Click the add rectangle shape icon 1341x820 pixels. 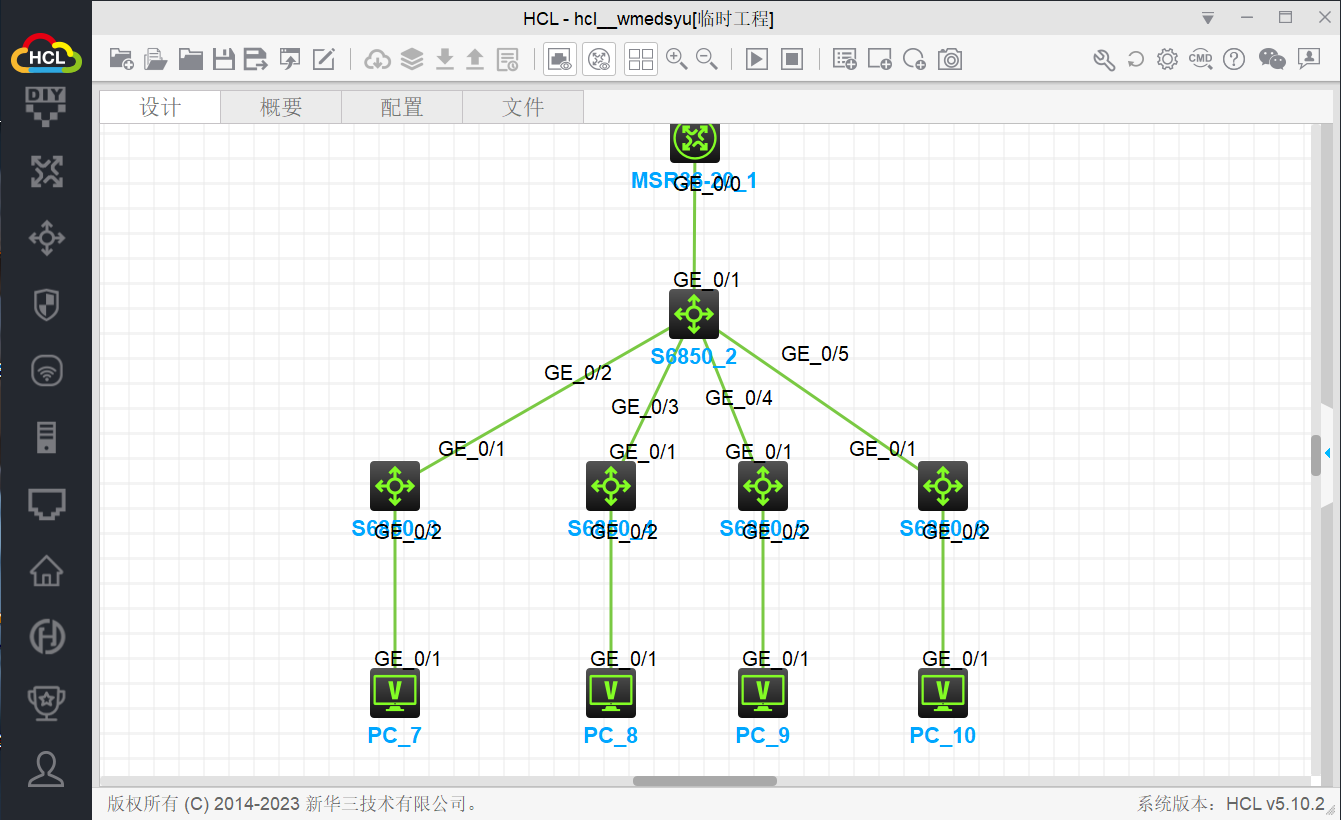tap(880, 59)
